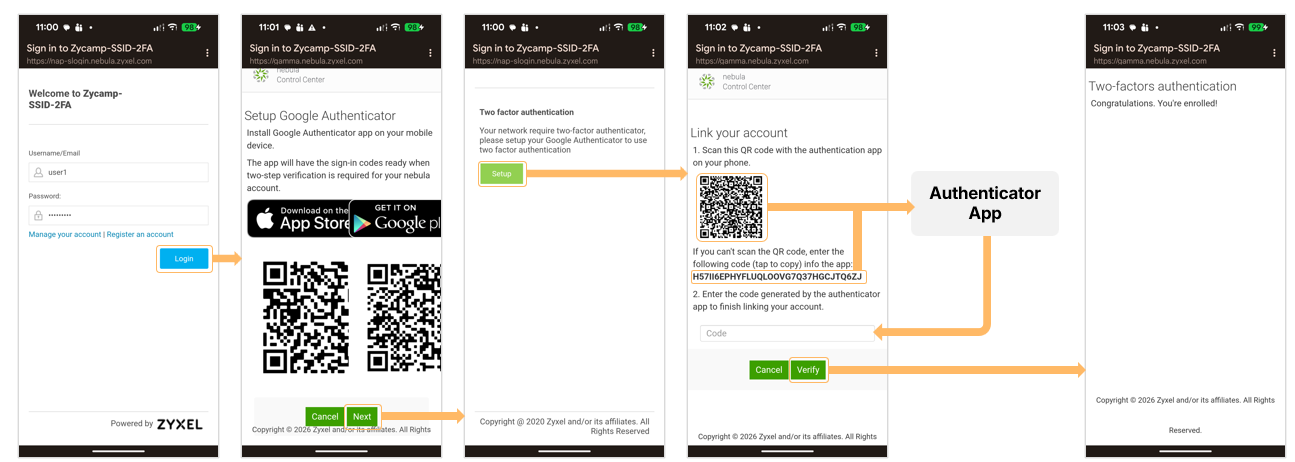Tap battery indicator in the 11:03 status bar

tap(1256, 27)
